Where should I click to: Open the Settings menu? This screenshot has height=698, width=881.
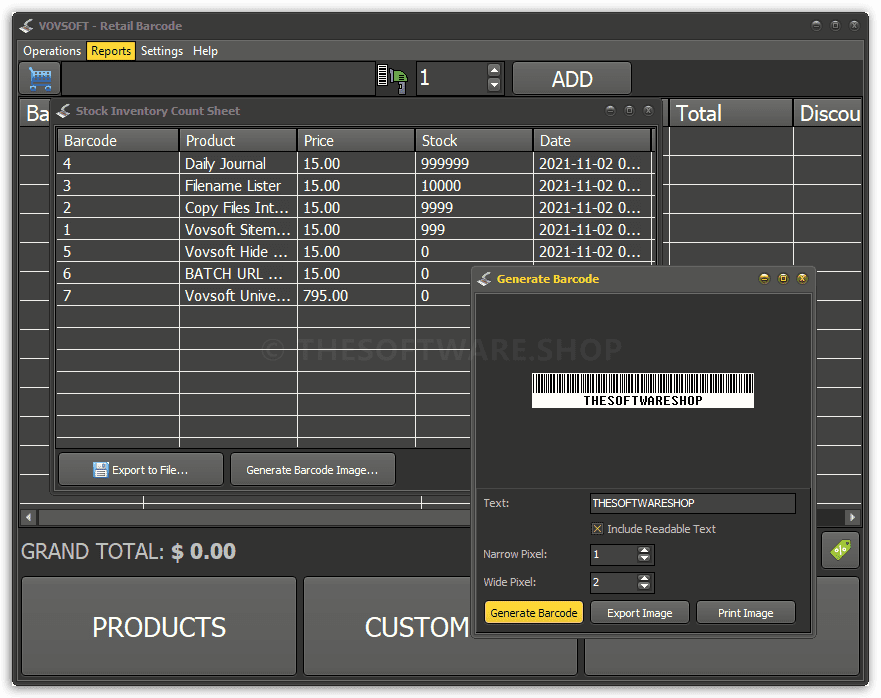[x=162, y=51]
